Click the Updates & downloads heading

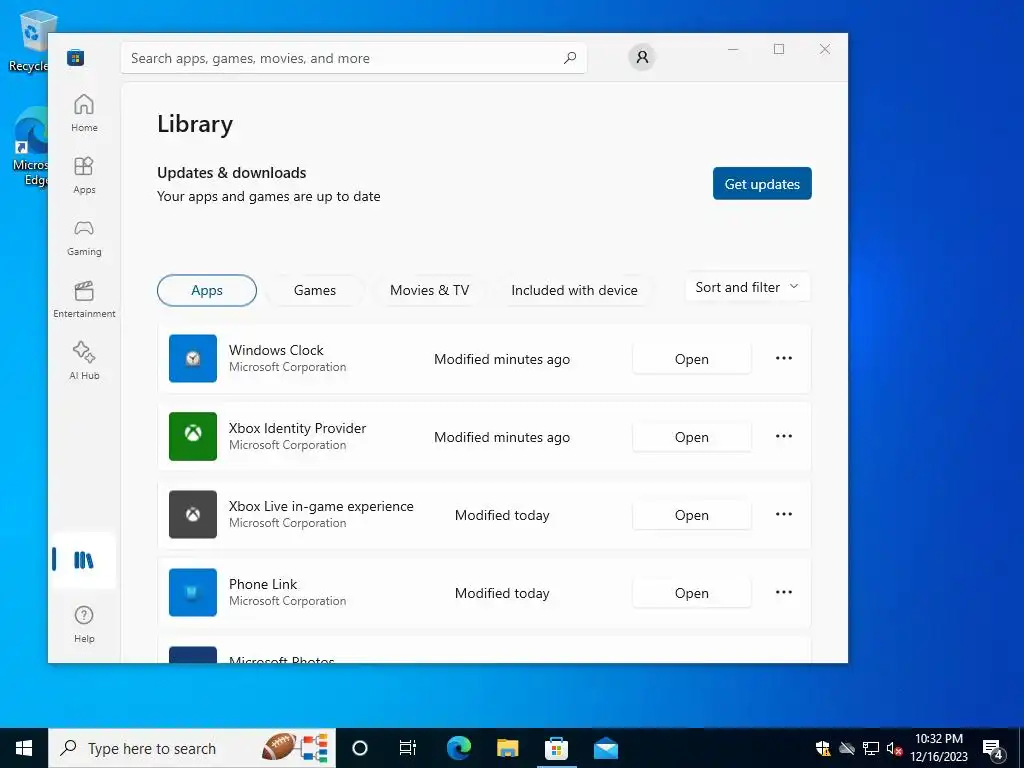232,172
